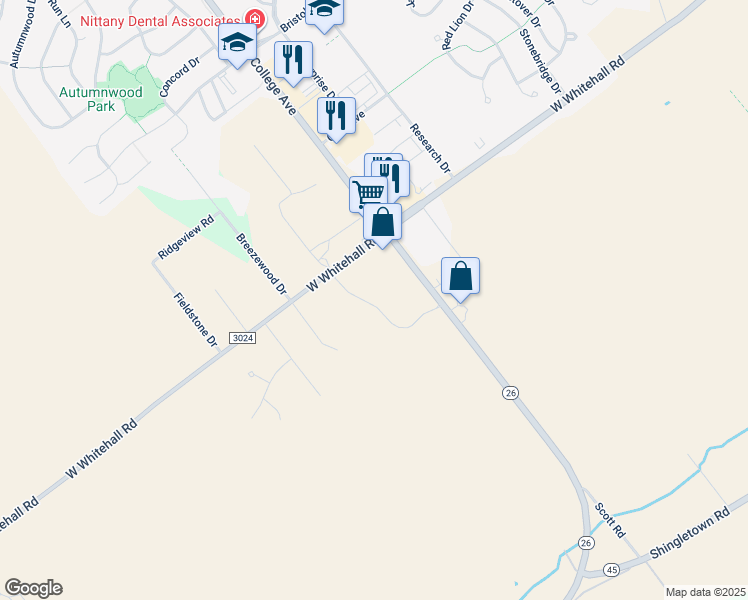748x600 pixels.
Task: Select the shopping bag marker on W Whitehall Rd
Action: (382, 224)
